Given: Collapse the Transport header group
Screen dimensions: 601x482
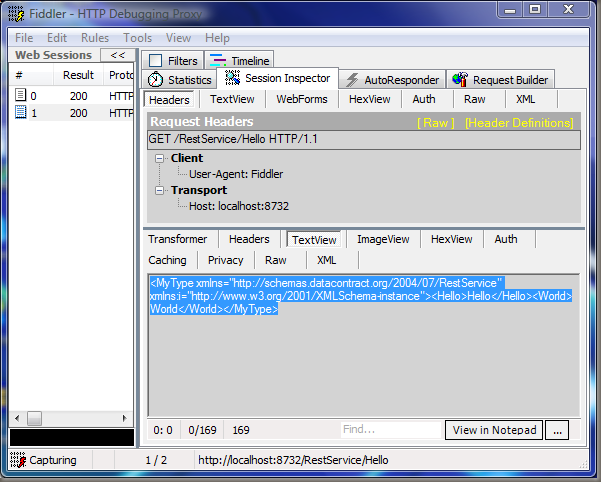Looking at the screenshot, I should pyautogui.click(x=159, y=190).
